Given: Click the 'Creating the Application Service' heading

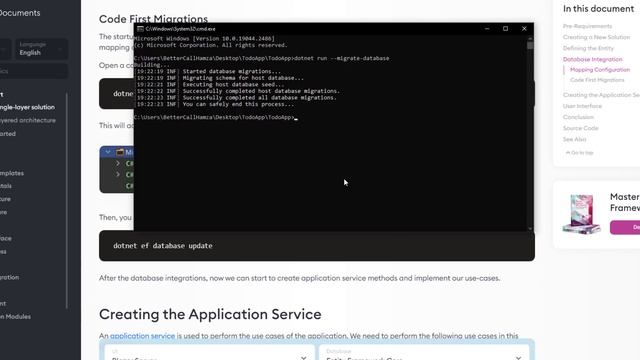Looking at the screenshot, I should click(210, 314).
